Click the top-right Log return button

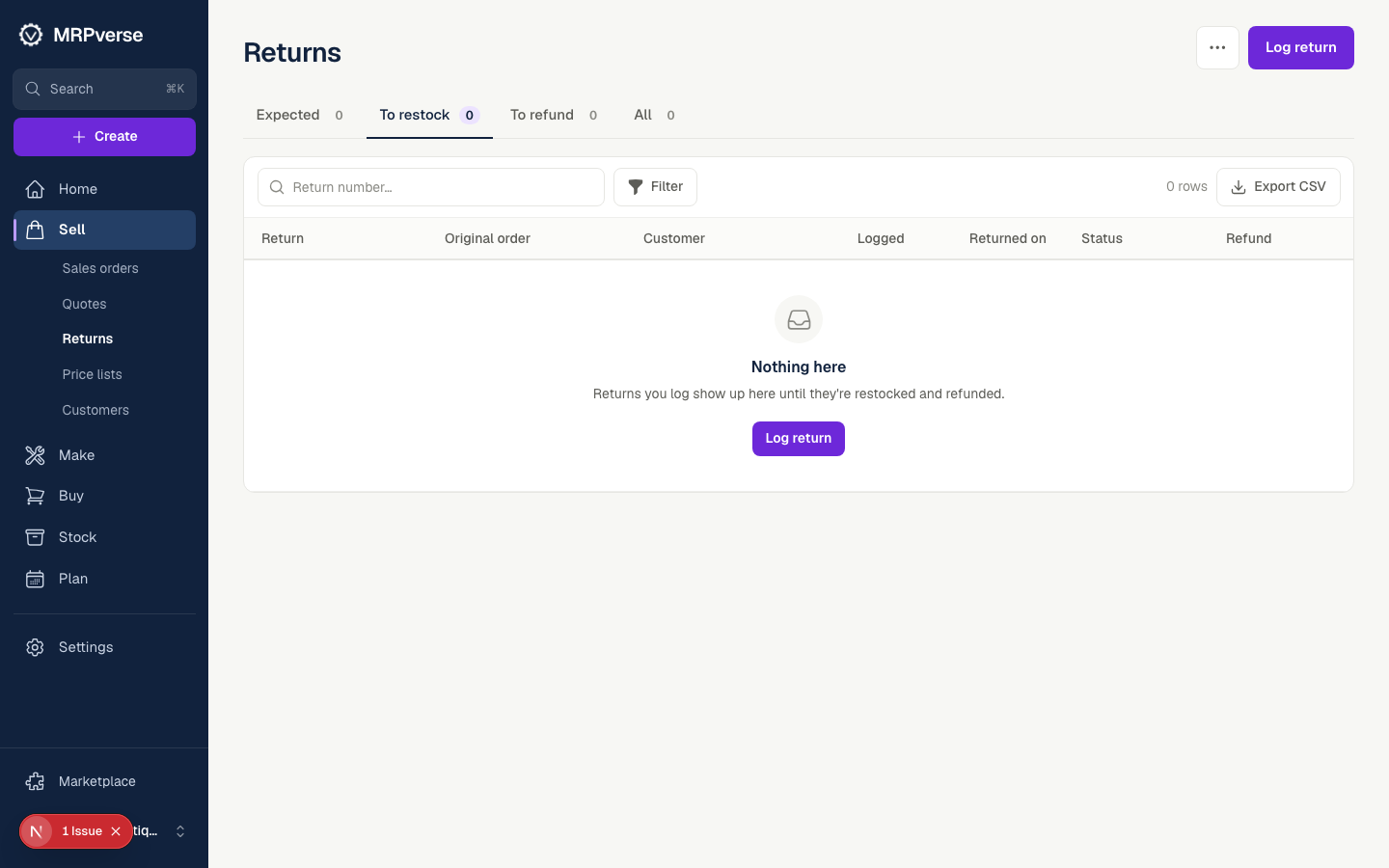click(1301, 47)
